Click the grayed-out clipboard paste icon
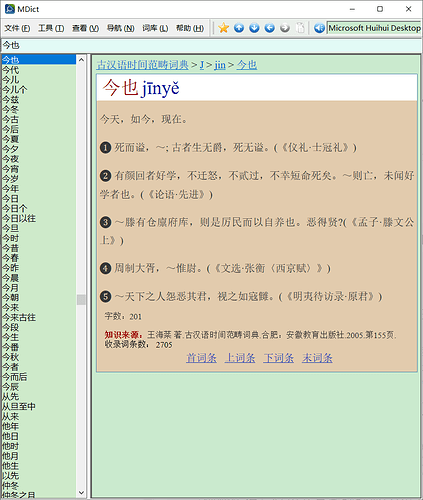 300,28
